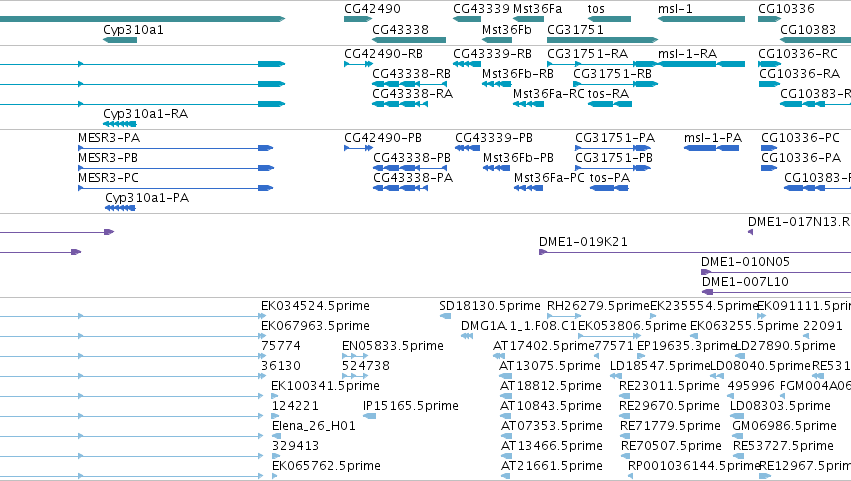Select protein Cyp310a1-PA
851x481 pixels.
(x=120, y=208)
